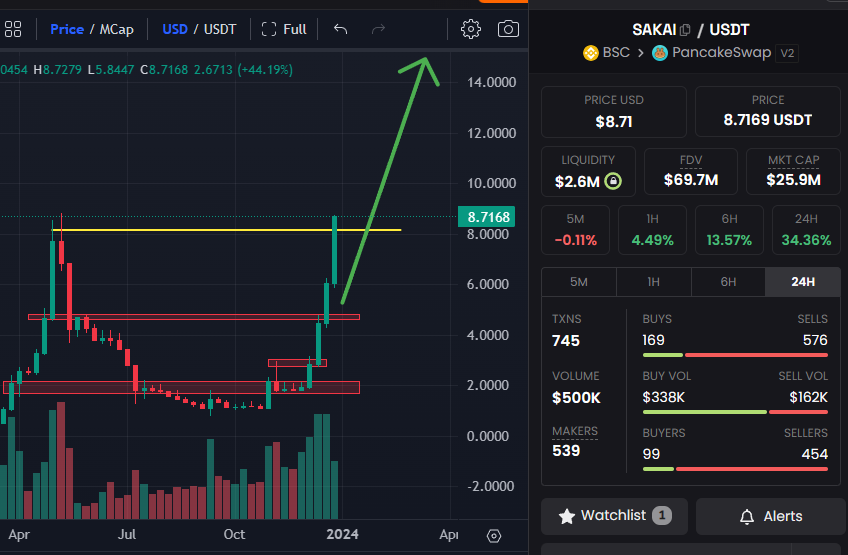Open price Alerts button
Viewport: 848px width, 555px height.
tap(771, 516)
